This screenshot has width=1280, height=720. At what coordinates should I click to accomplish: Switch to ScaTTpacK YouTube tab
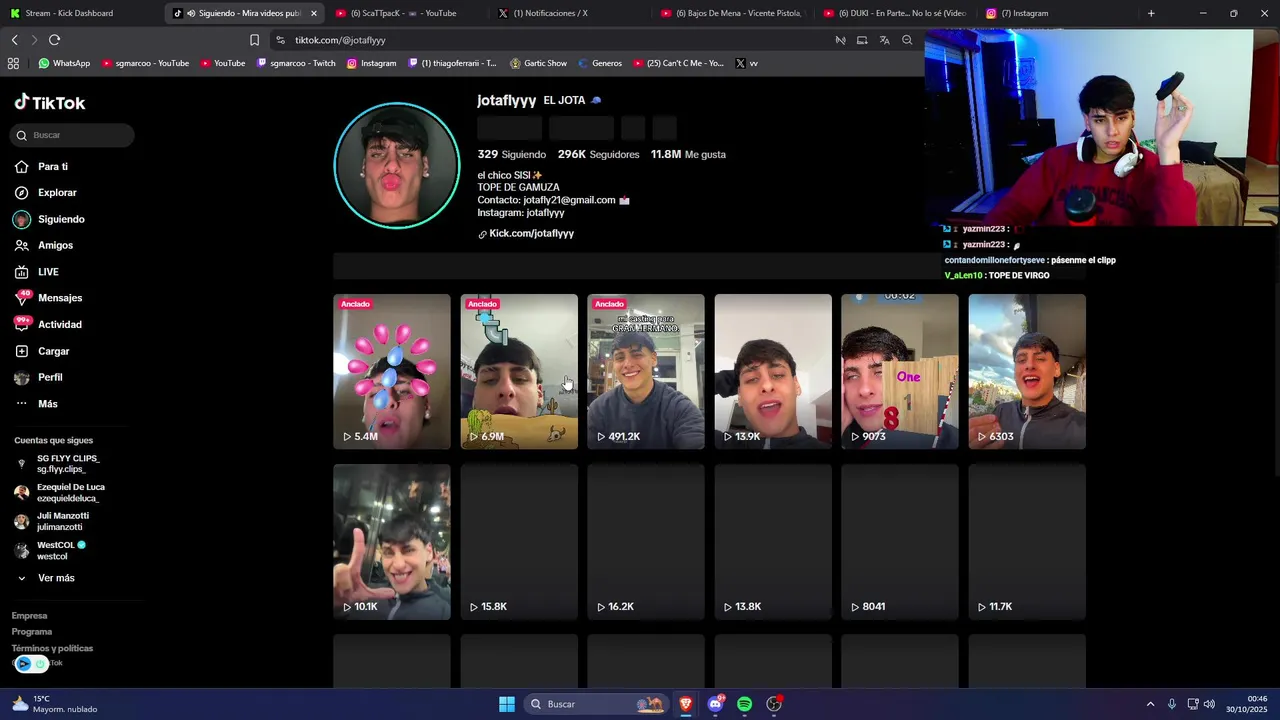tap(405, 13)
